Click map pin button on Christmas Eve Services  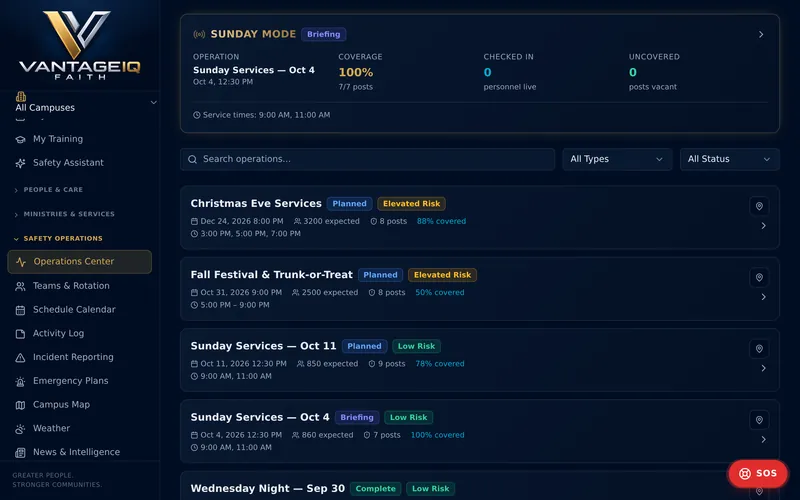[759, 206]
